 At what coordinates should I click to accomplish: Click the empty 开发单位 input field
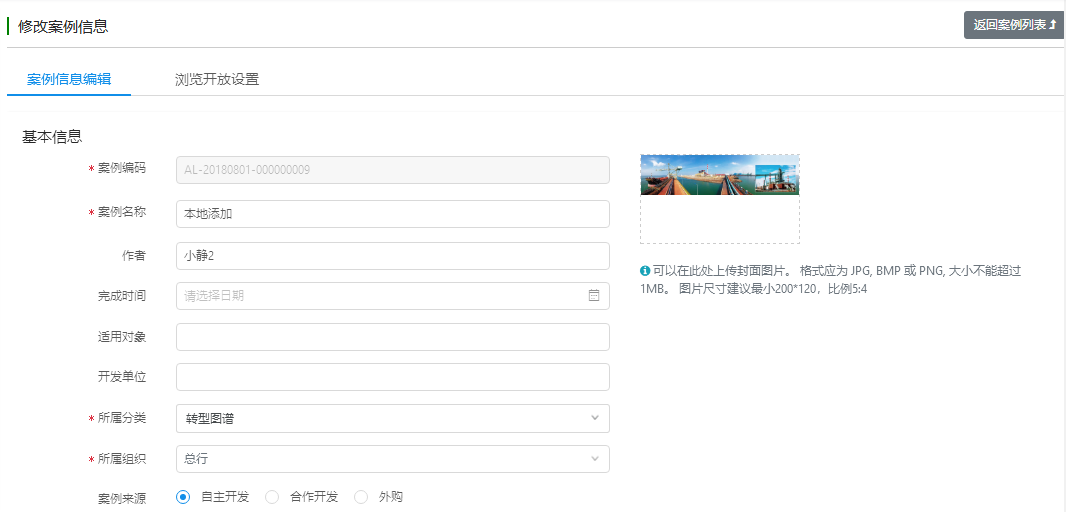click(392, 377)
